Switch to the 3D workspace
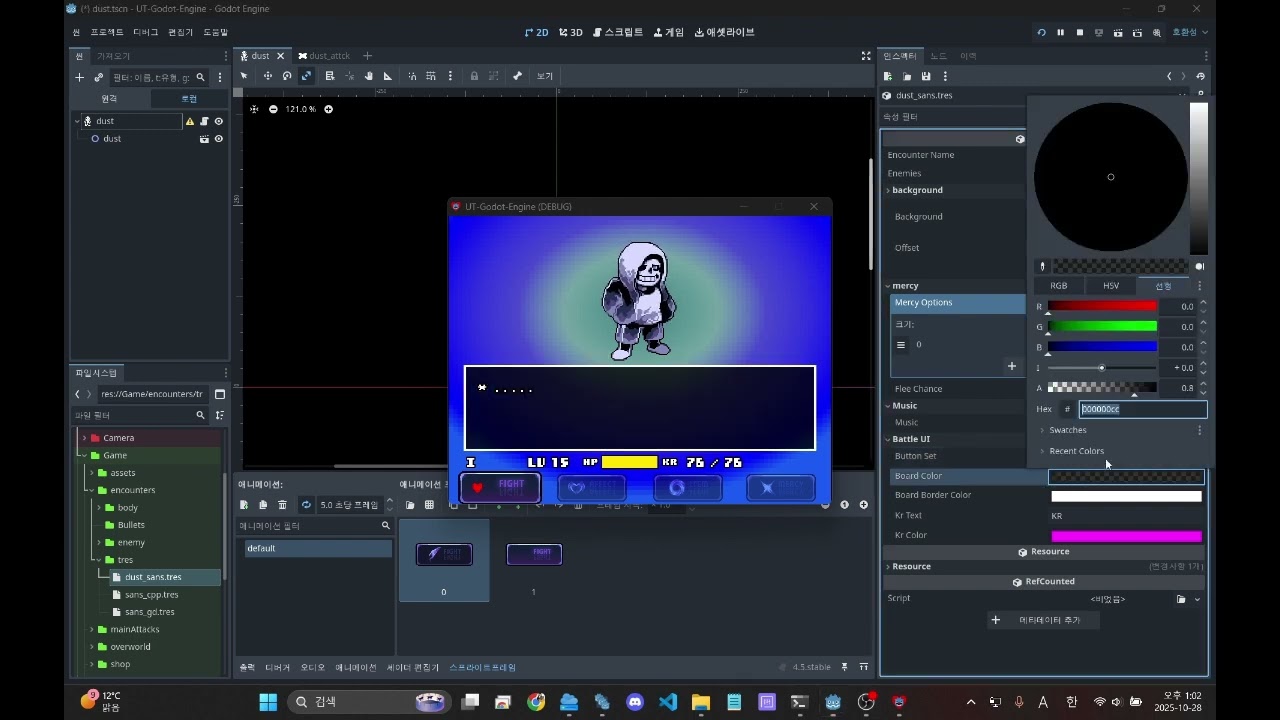The image size is (1280, 720). [x=571, y=32]
